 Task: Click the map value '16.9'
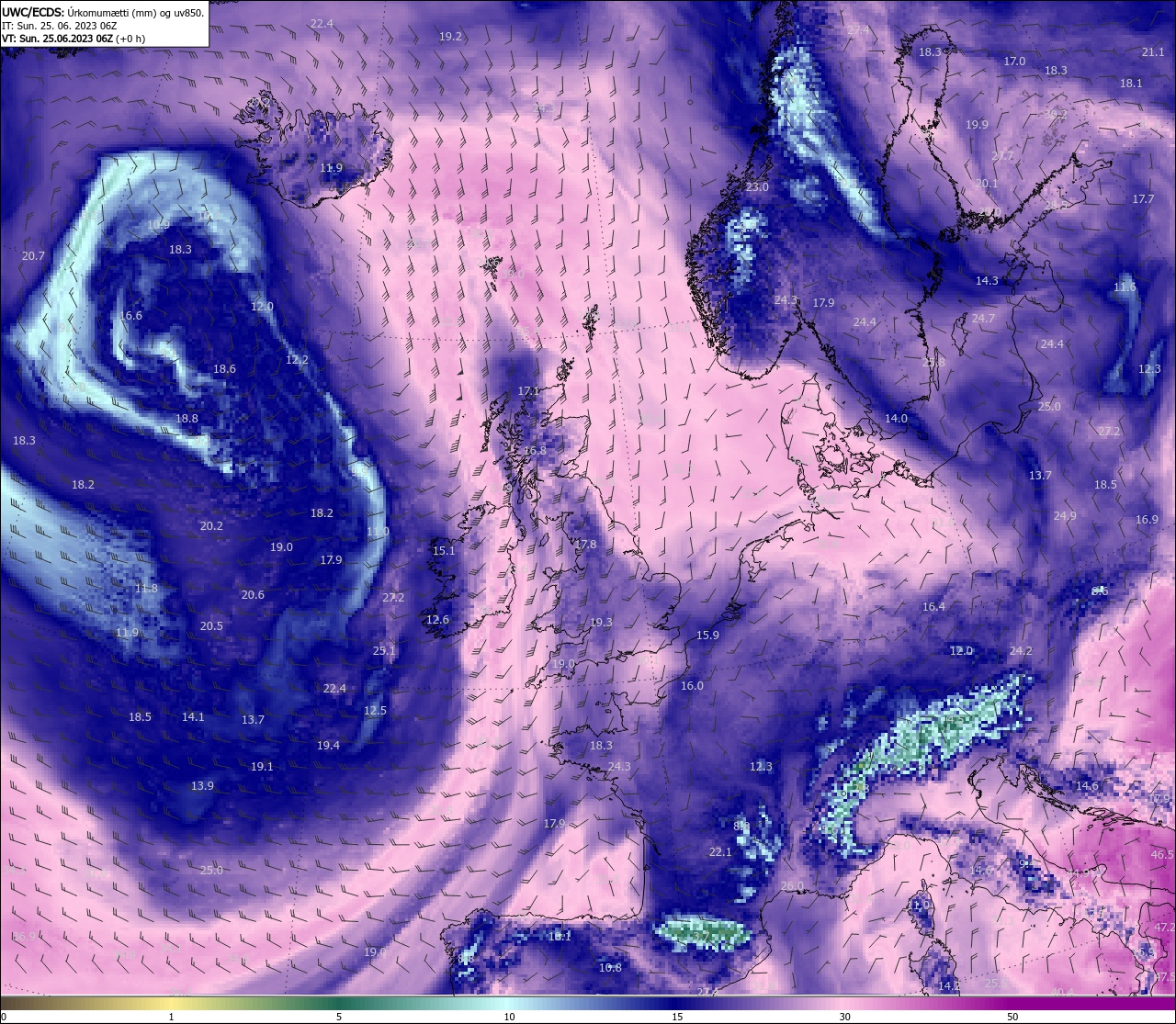tap(1147, 520)
